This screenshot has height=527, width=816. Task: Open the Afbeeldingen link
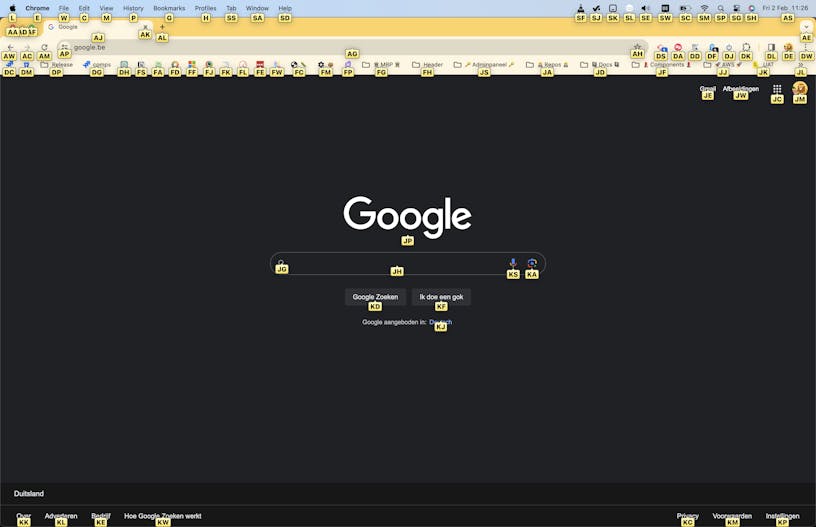tap(741, 89)
